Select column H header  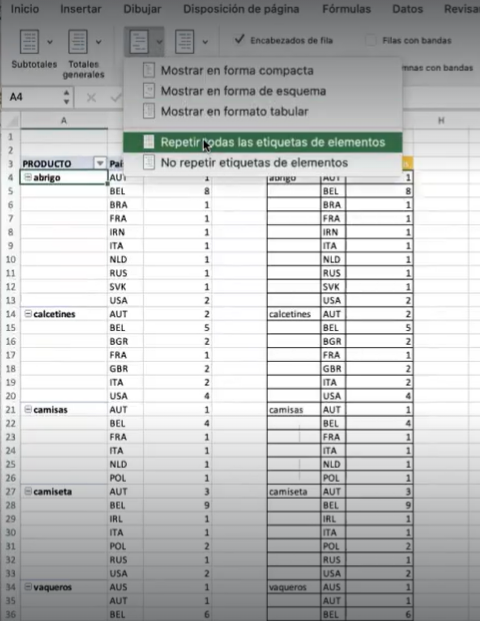441,120
